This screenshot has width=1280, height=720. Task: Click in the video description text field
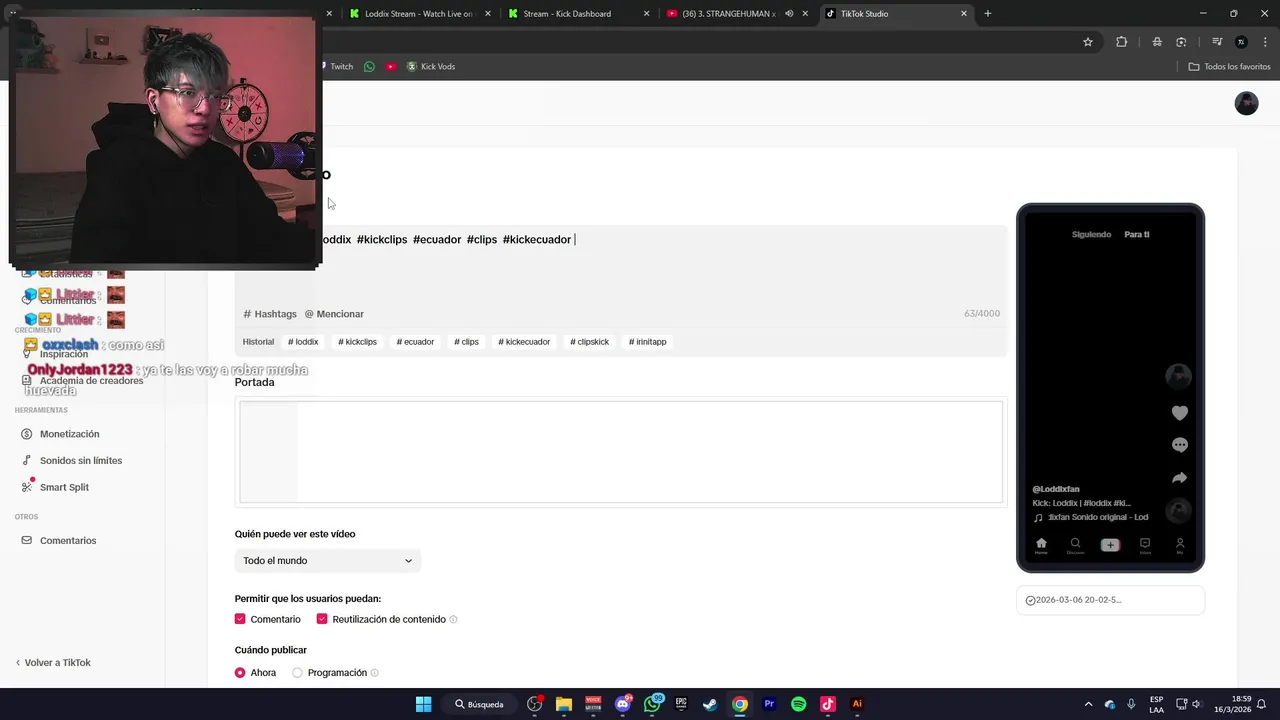[620, 265]
